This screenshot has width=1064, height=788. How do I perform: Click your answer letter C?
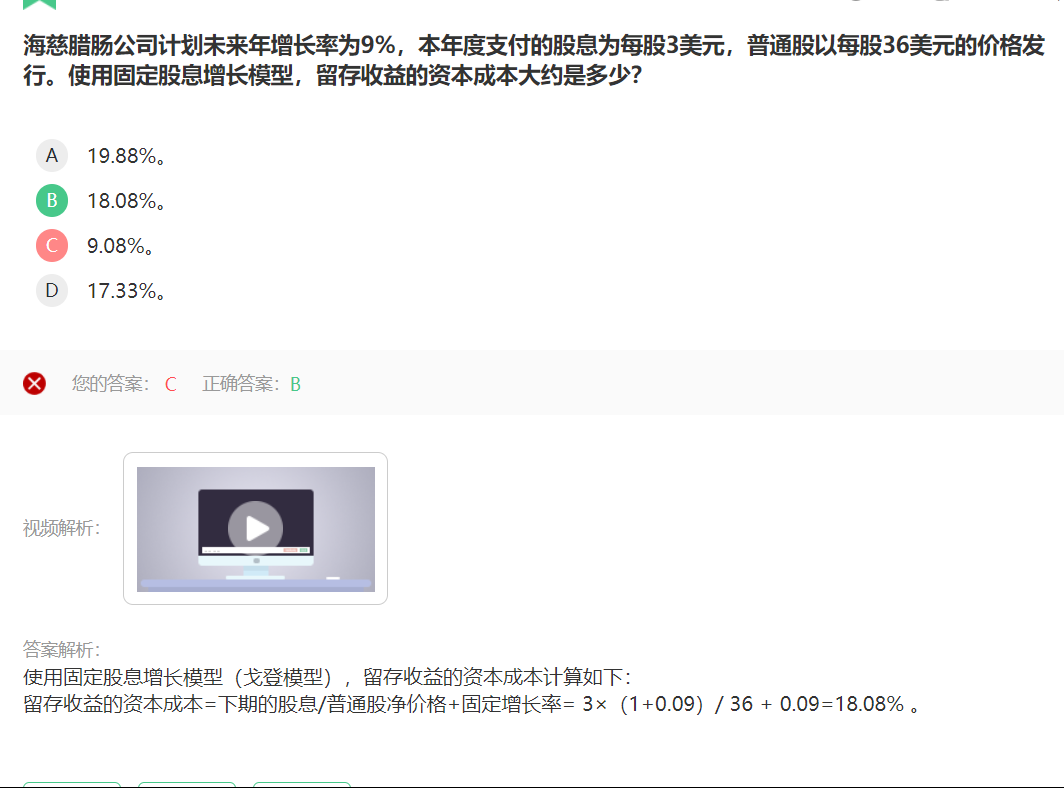coord(170,384)
